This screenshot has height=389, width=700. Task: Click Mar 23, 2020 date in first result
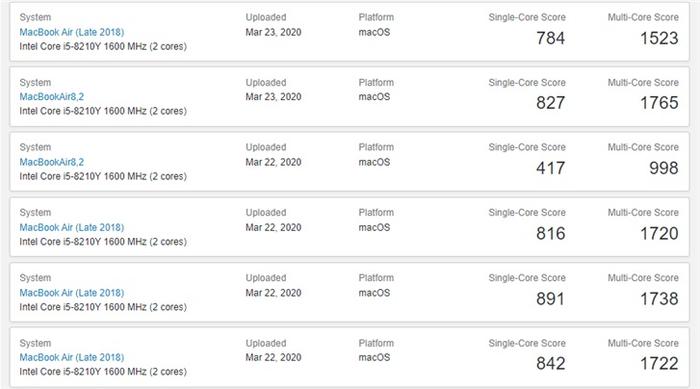(273, 32)
